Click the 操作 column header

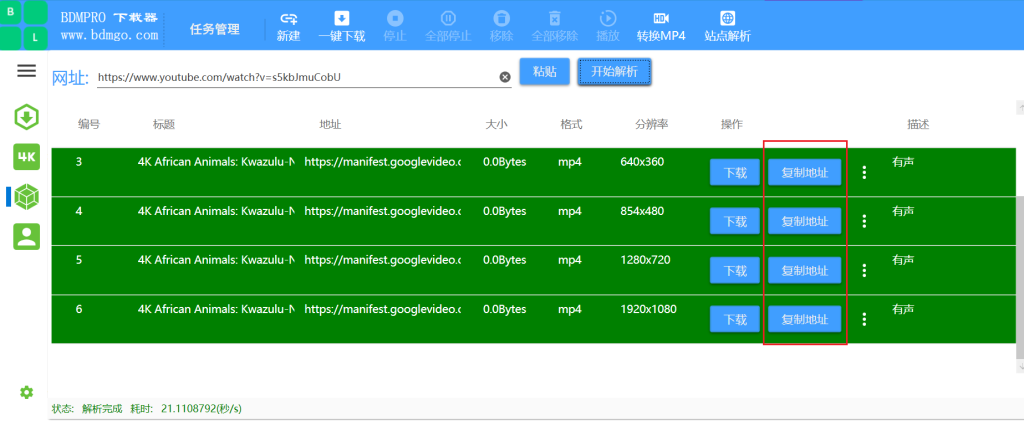coord(731,124)
